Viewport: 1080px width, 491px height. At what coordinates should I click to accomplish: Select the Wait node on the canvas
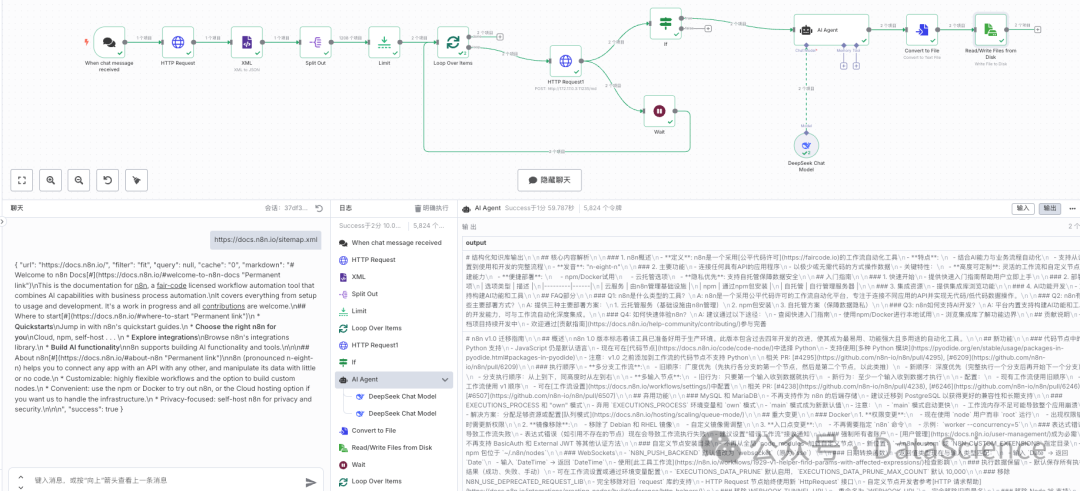660,111
